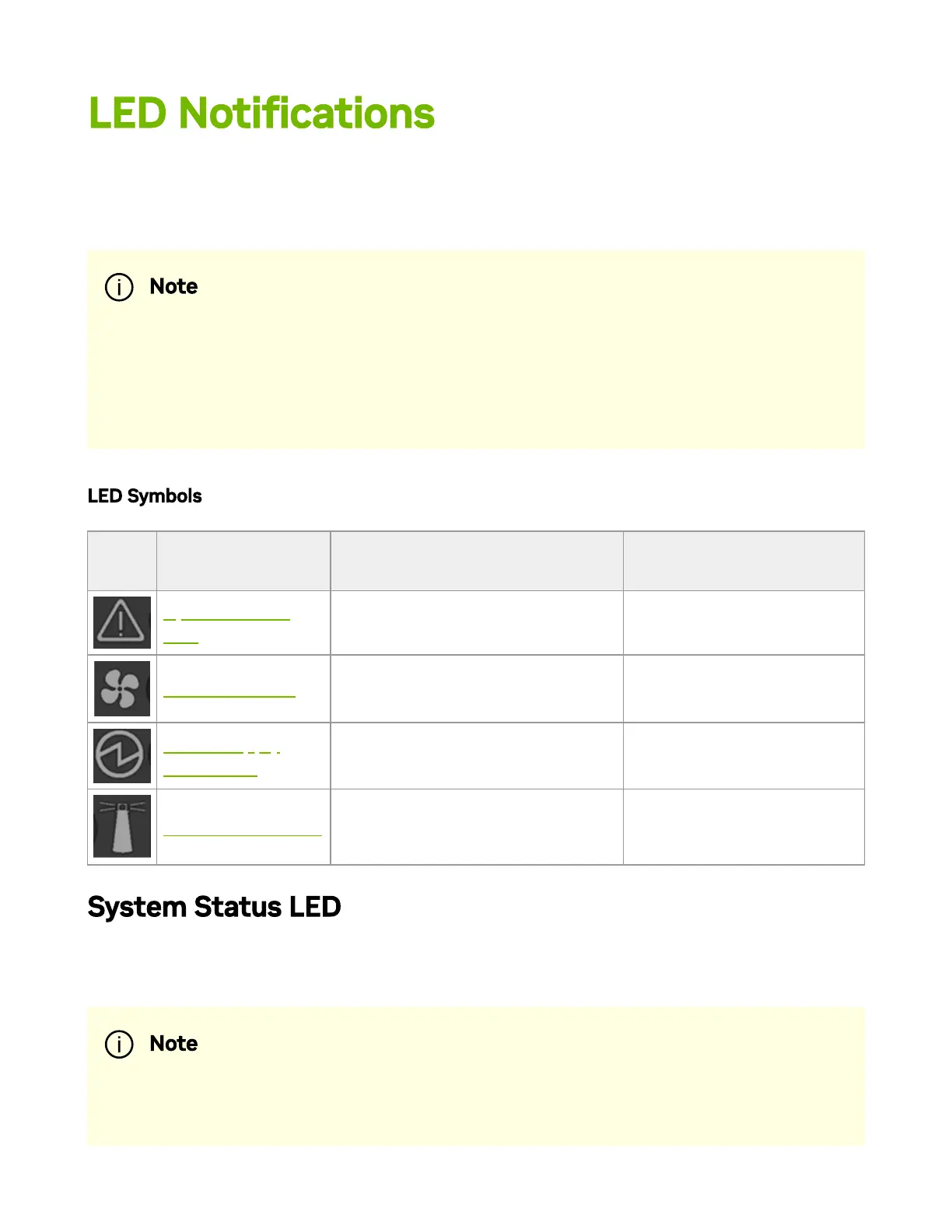952x1232 pixels.
Task: Click the LED Symbols table heading
Action: point(145,496)
